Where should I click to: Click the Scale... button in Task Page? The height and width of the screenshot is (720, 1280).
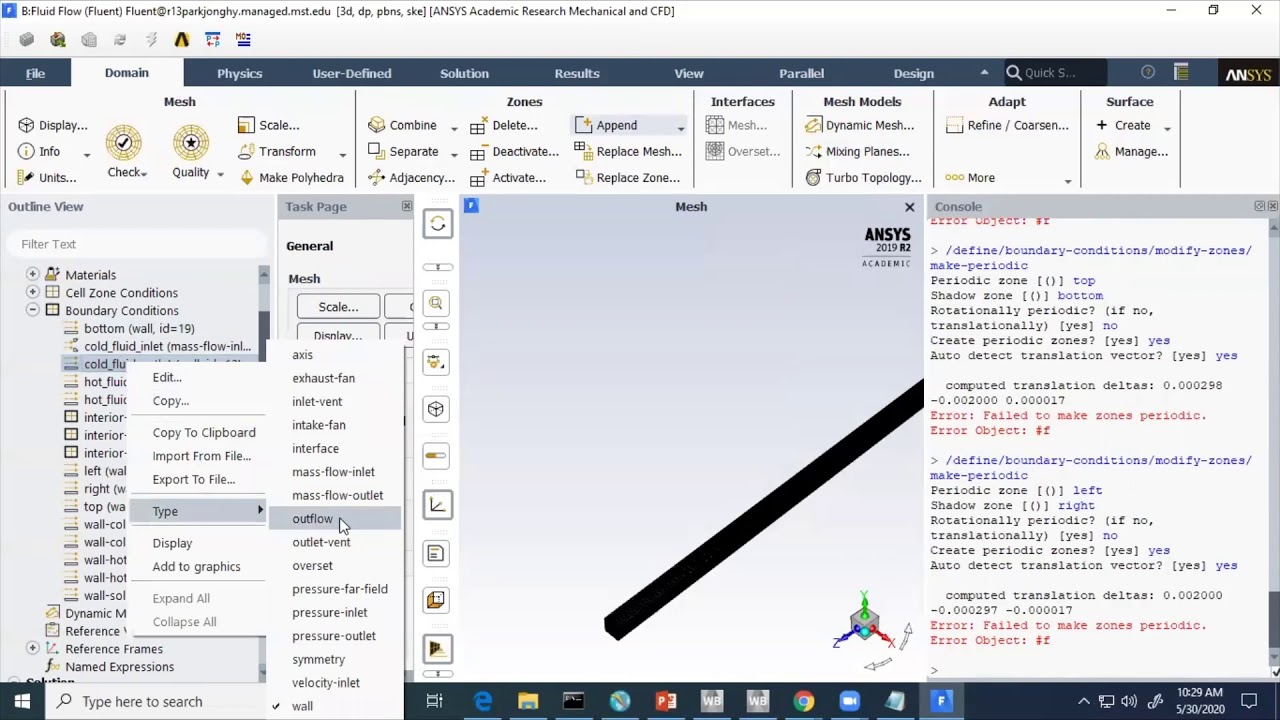coord(338,307)
